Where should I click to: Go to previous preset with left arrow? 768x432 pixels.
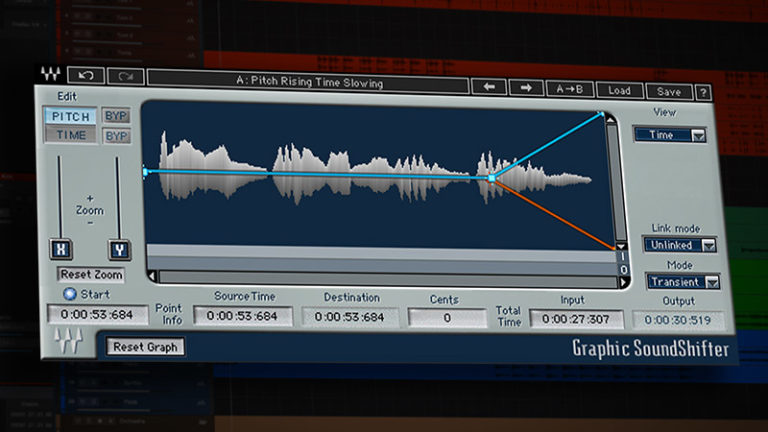pos(490,88)
